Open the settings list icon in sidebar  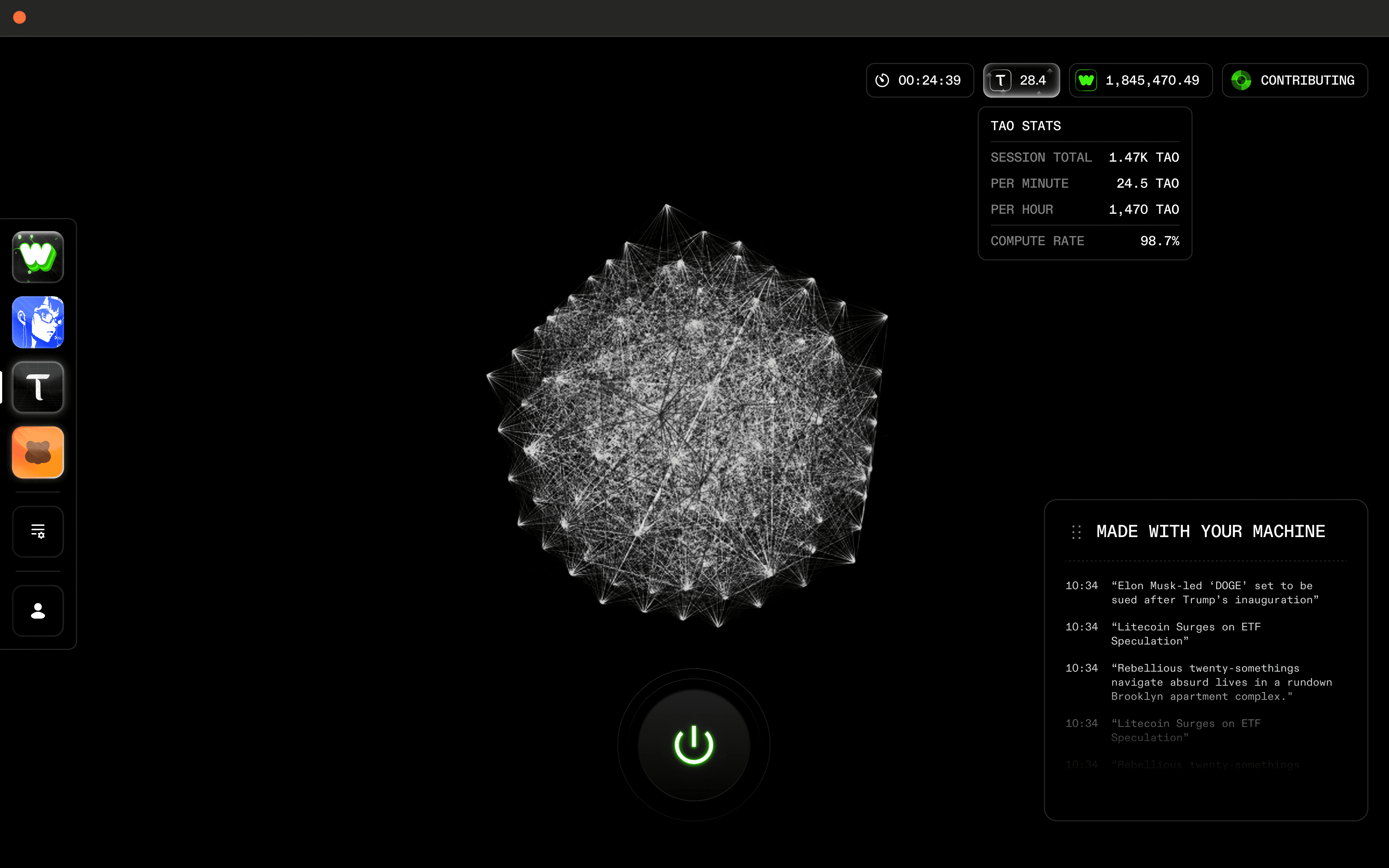point(38,531)
